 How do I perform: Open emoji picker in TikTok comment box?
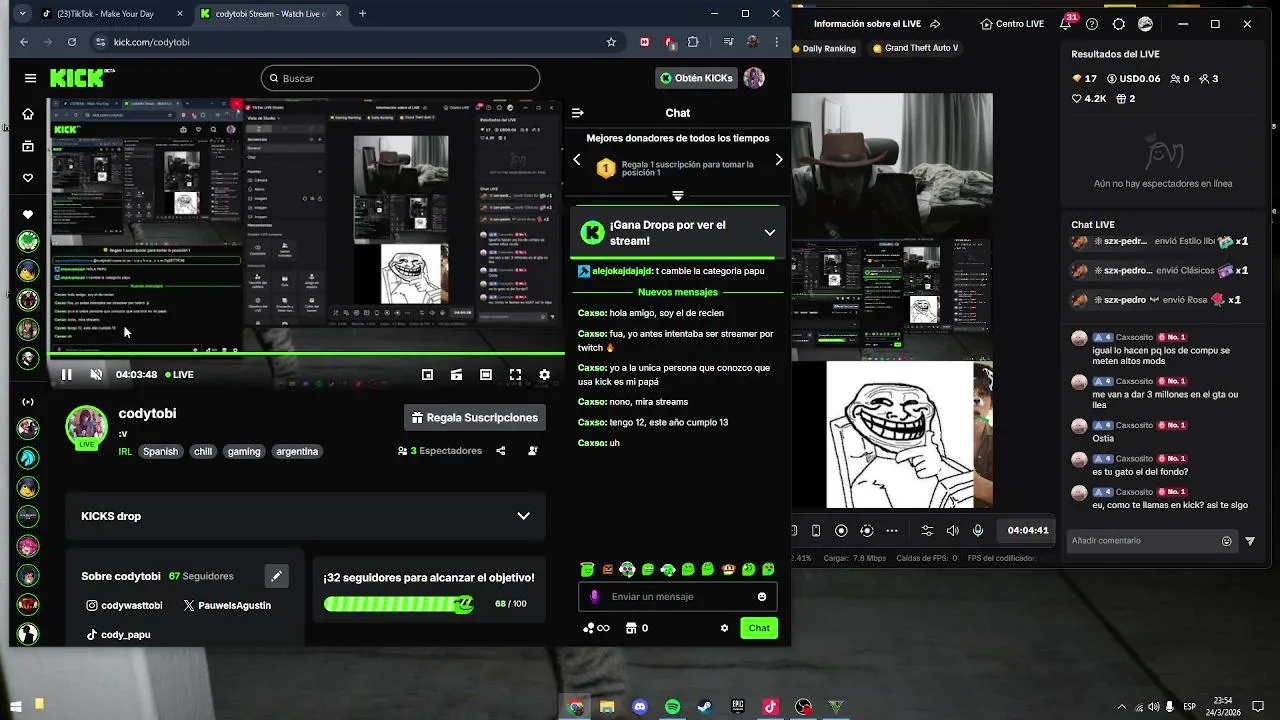tap(1227, 541)
